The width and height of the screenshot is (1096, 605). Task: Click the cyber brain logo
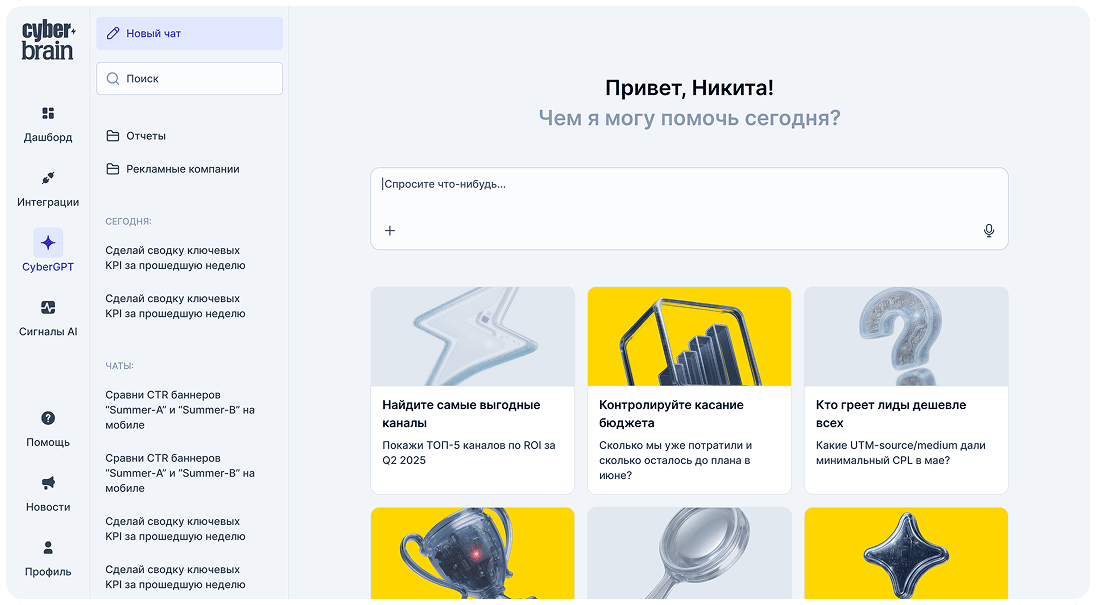pyautogui.click(x=48, y=41)
